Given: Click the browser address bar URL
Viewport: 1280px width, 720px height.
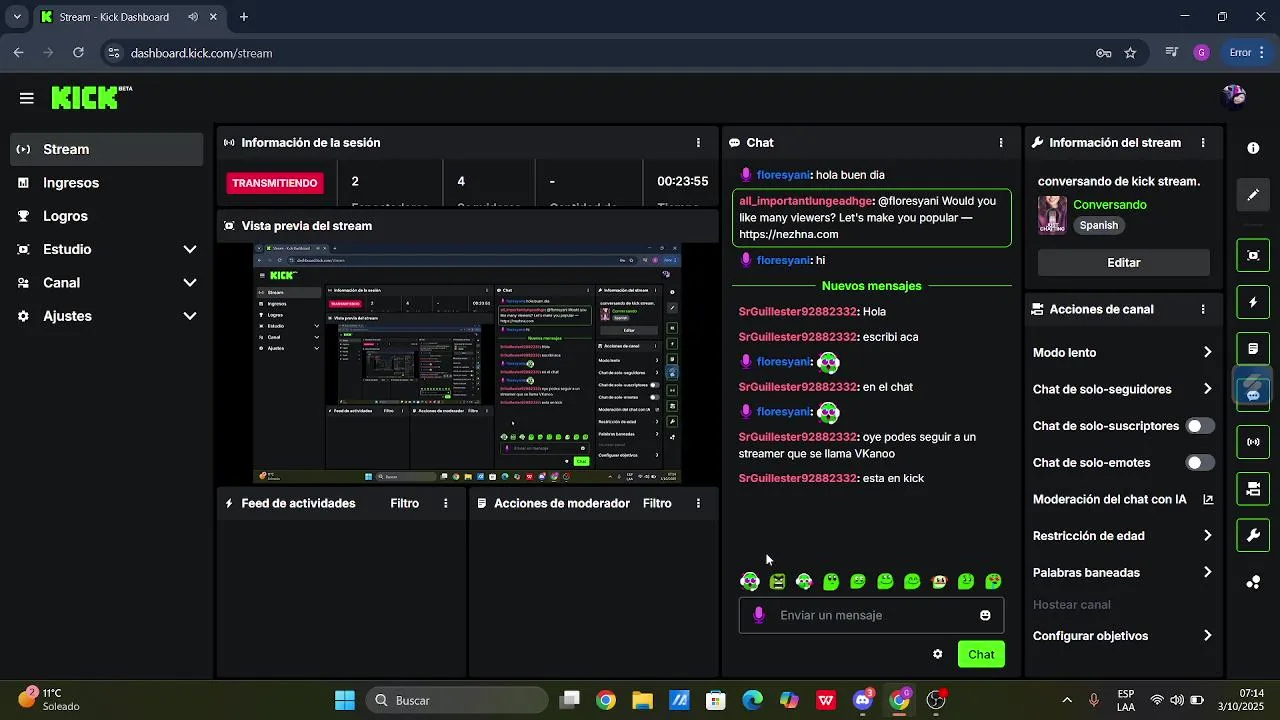Looking at the screenshot, I should (201, 53).
